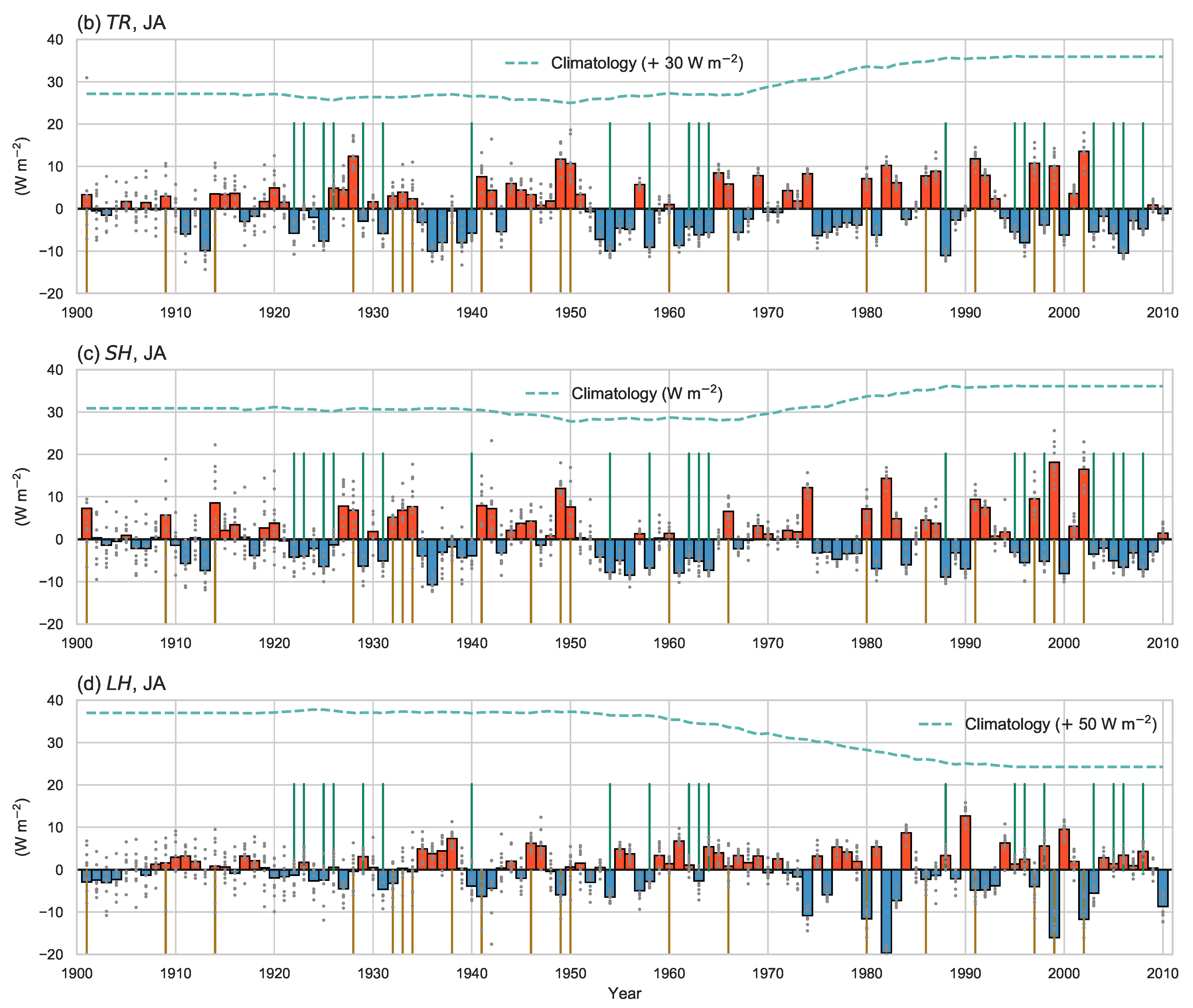Click the '40' y-axis tick in SH panel
Viewport: 1193px width, 1008px height.
(x=55, y=370)
